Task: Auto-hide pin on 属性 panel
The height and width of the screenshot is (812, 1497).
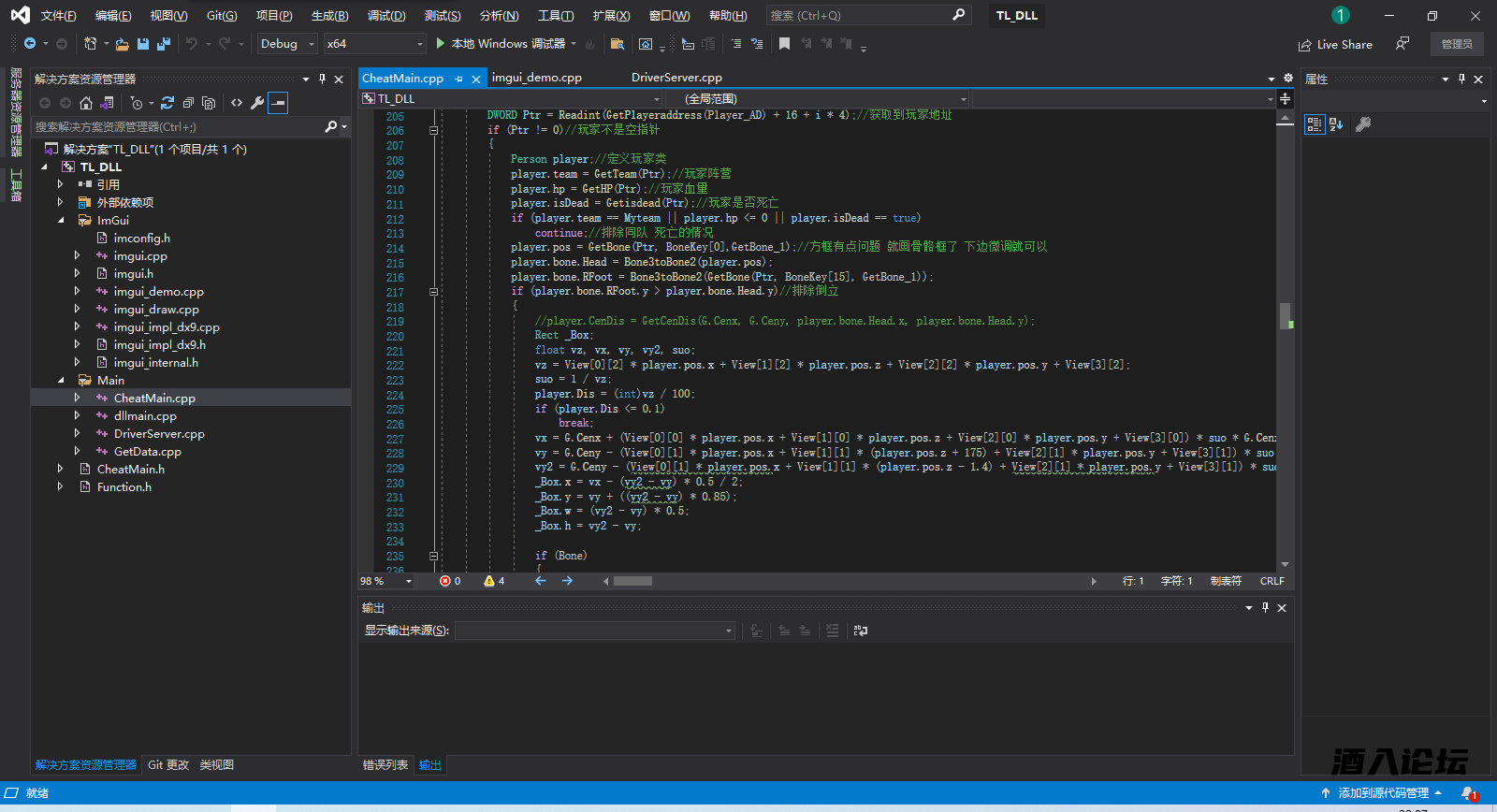Action: coord(1461,80)
